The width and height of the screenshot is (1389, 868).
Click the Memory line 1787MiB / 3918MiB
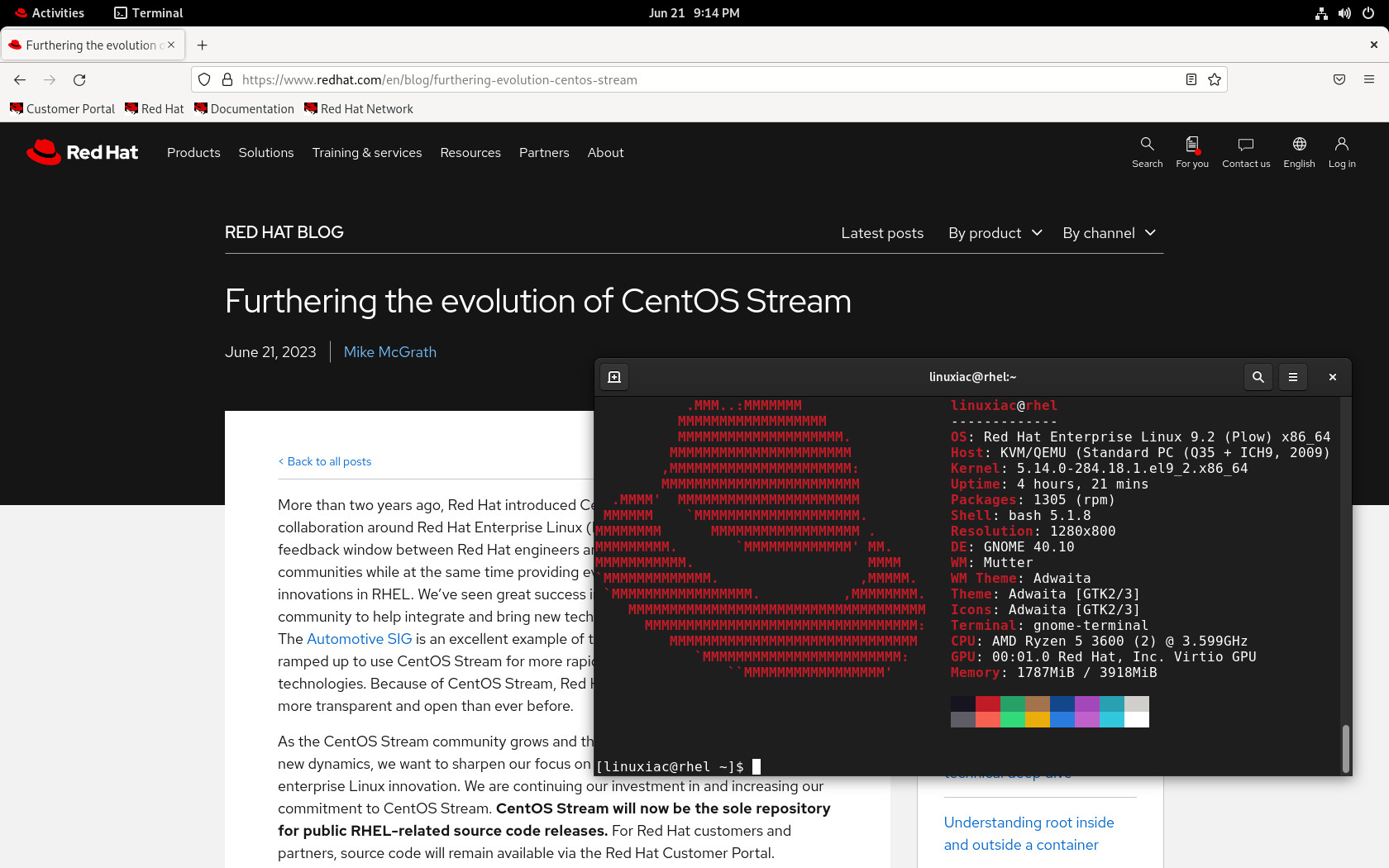[x=1053, y=673]
